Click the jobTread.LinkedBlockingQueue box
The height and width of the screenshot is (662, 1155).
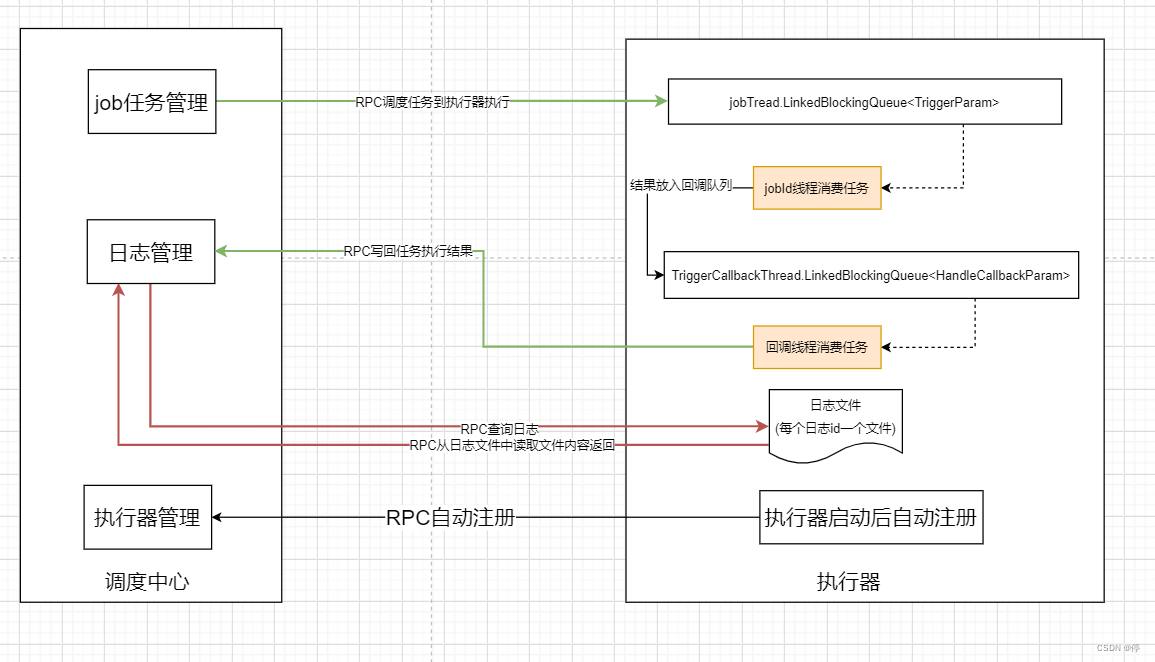point(864,101)
